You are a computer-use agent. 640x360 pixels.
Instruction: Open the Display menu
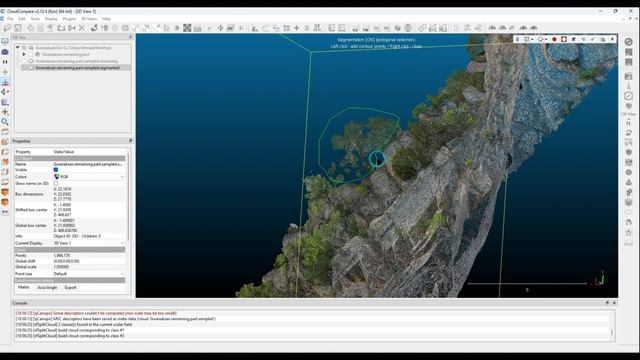click(51, 19)
